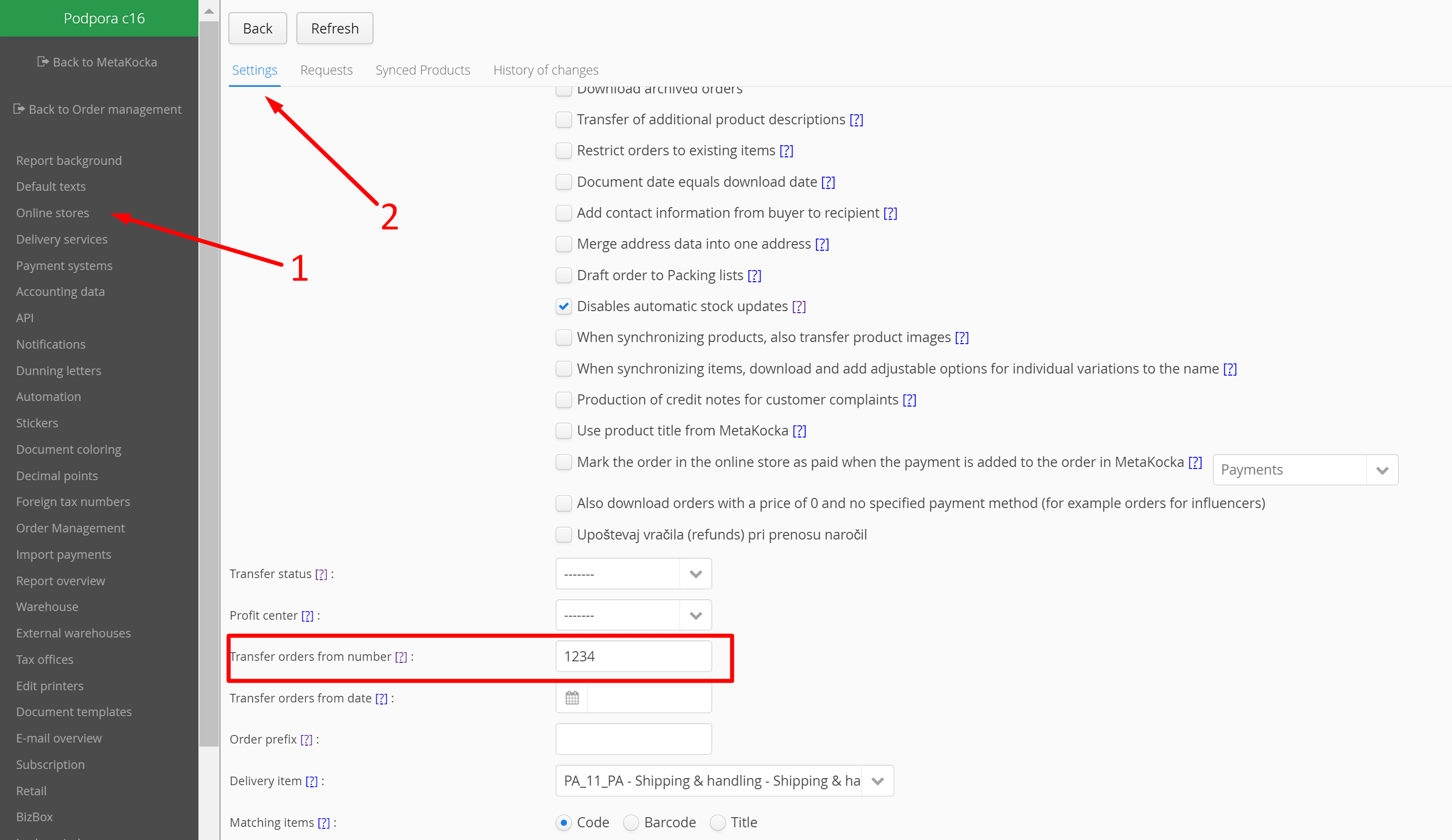Viewport: 1452px width, 840px height.
Task: Click help icon next to Profit center
Action: [308, 615]
